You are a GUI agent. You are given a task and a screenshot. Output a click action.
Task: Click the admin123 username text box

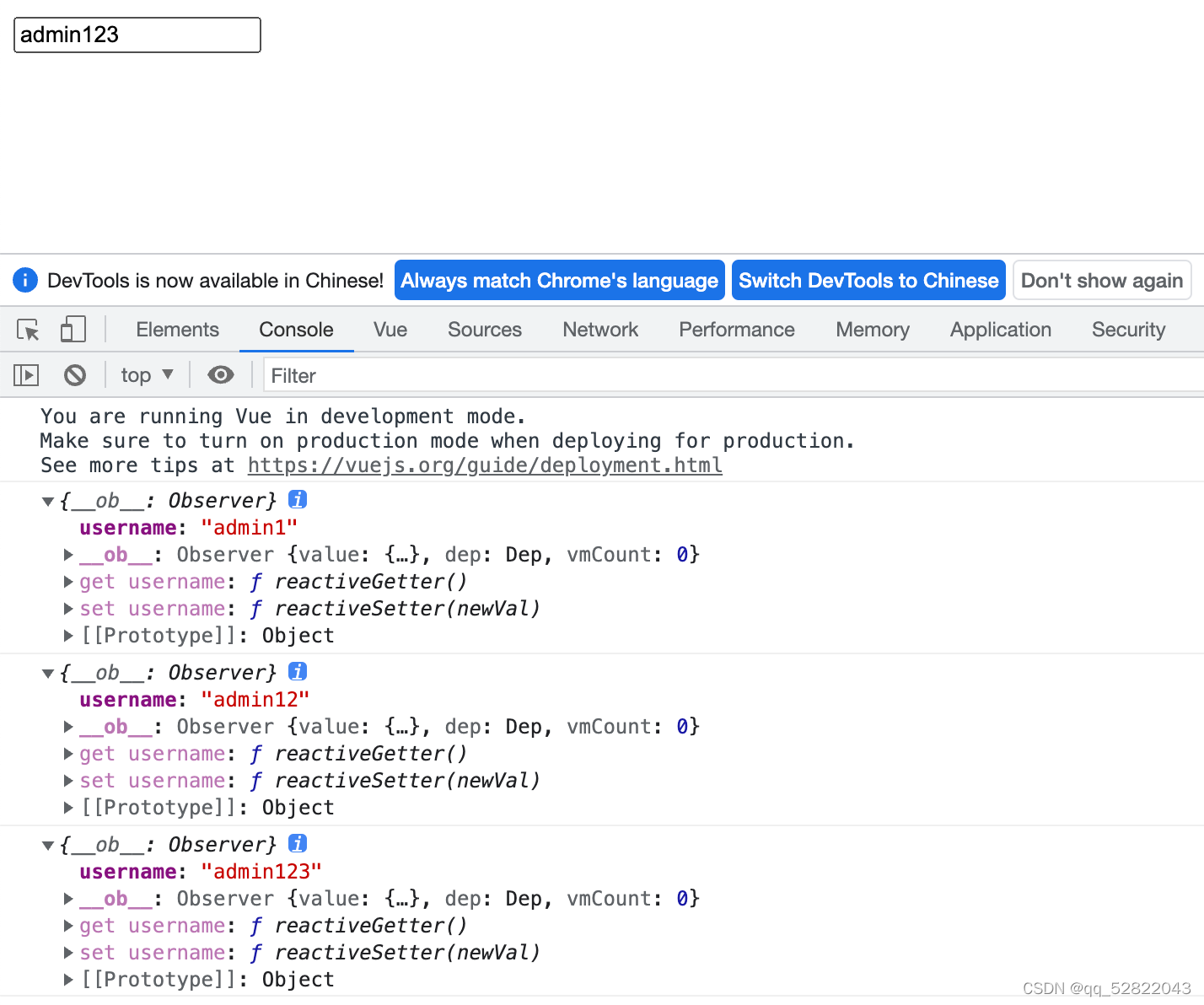(136, 35)
